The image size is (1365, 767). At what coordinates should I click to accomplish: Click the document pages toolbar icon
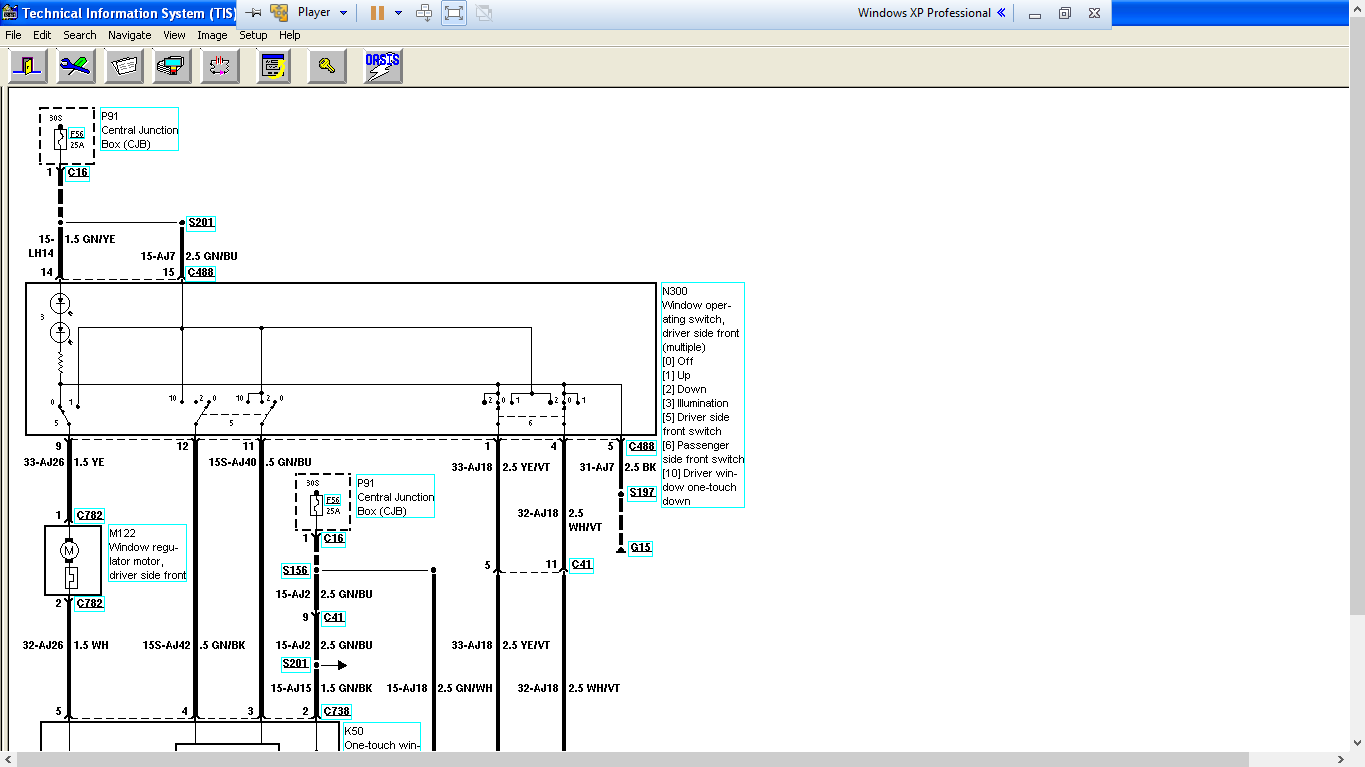pyautogui.click(x=124, y=66)
